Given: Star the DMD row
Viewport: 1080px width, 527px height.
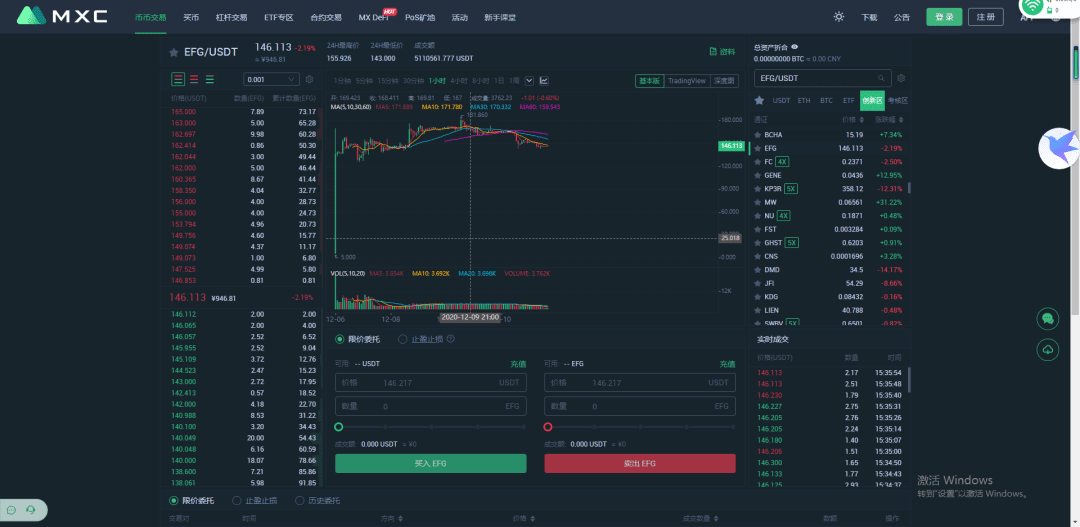Looking at the screenshot, I should click(x=758, y=269).
